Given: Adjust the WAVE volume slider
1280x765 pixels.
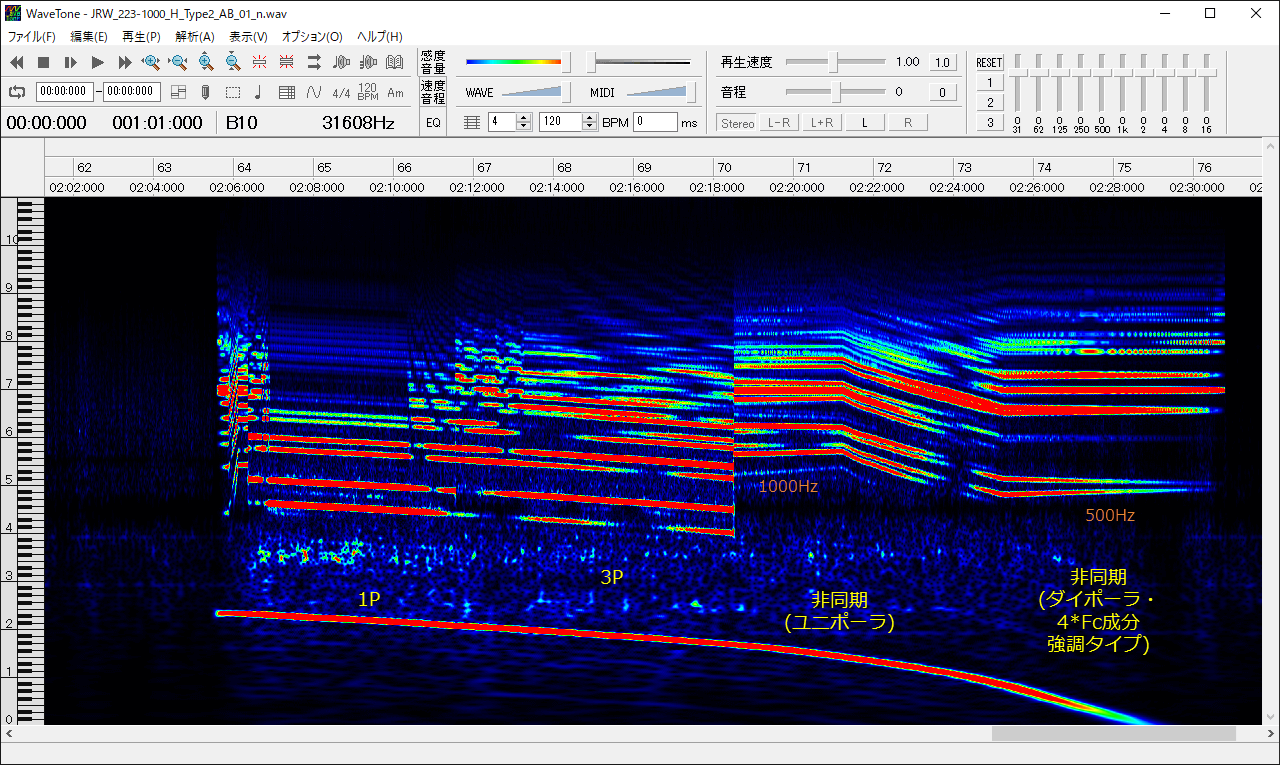Looking at the screenshot, I should (535, 92).
